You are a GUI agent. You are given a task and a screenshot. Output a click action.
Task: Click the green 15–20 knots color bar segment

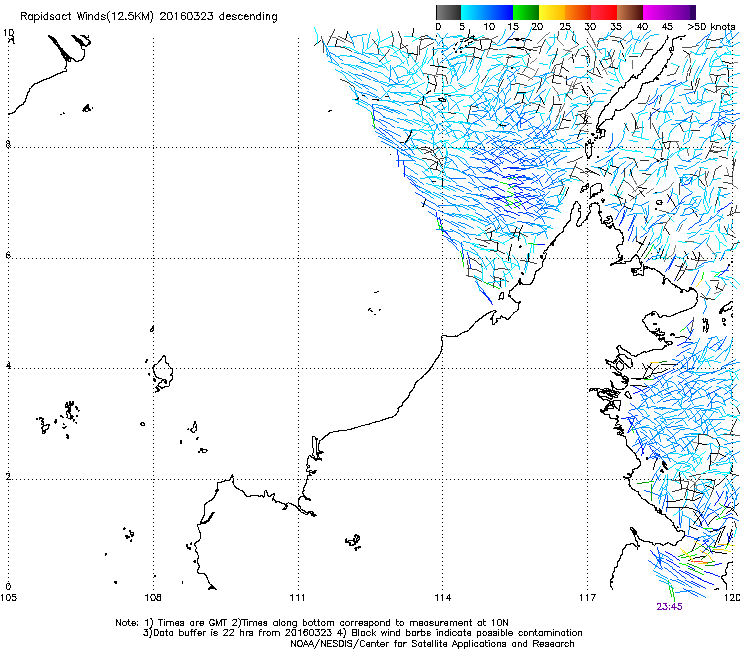(x=526, y=12)
